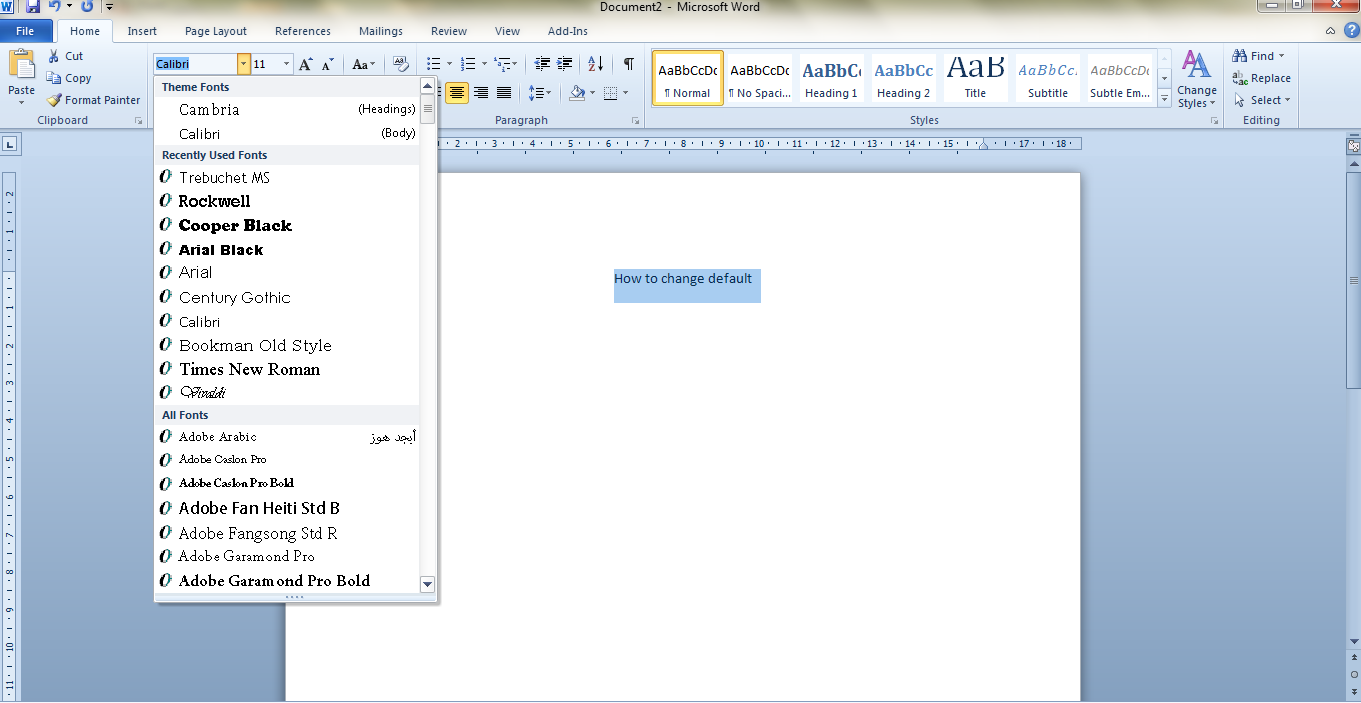Click the Paste clipboard icon
The width and height of the screenshot is (1361, 703).
click(21, 64)
